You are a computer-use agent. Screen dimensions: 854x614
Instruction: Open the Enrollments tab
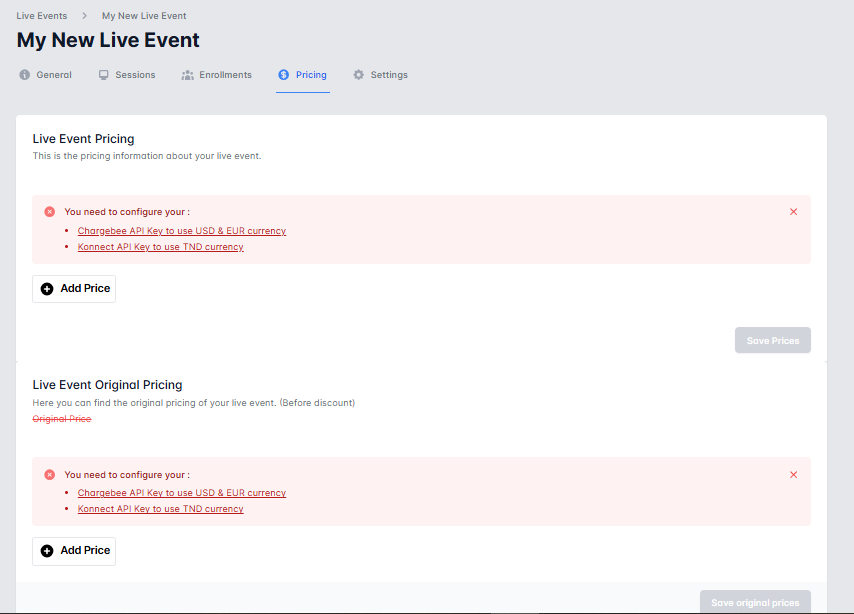point(225,75)
